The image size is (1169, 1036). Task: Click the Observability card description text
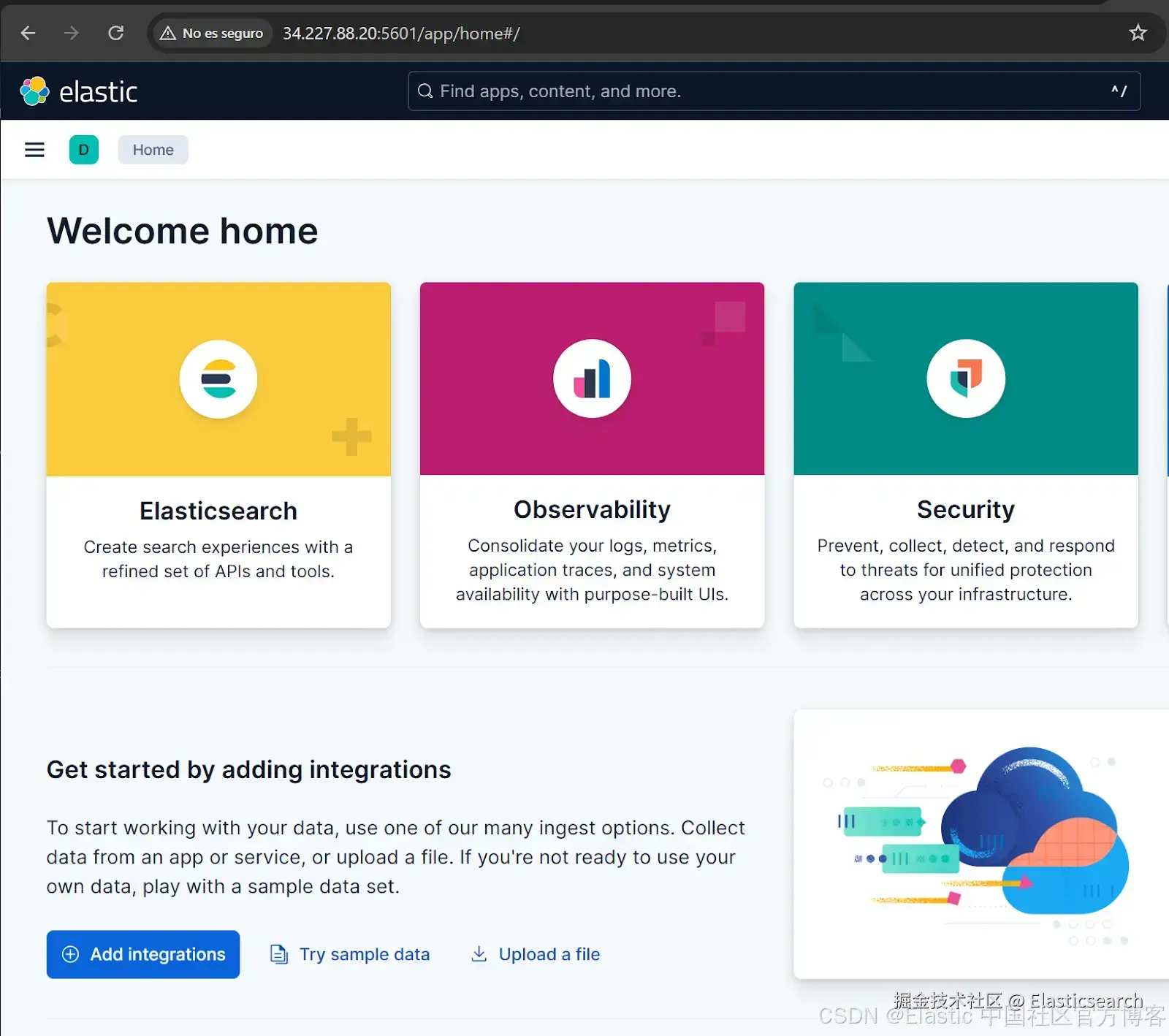pyautogui.click(x=593, y=570)
